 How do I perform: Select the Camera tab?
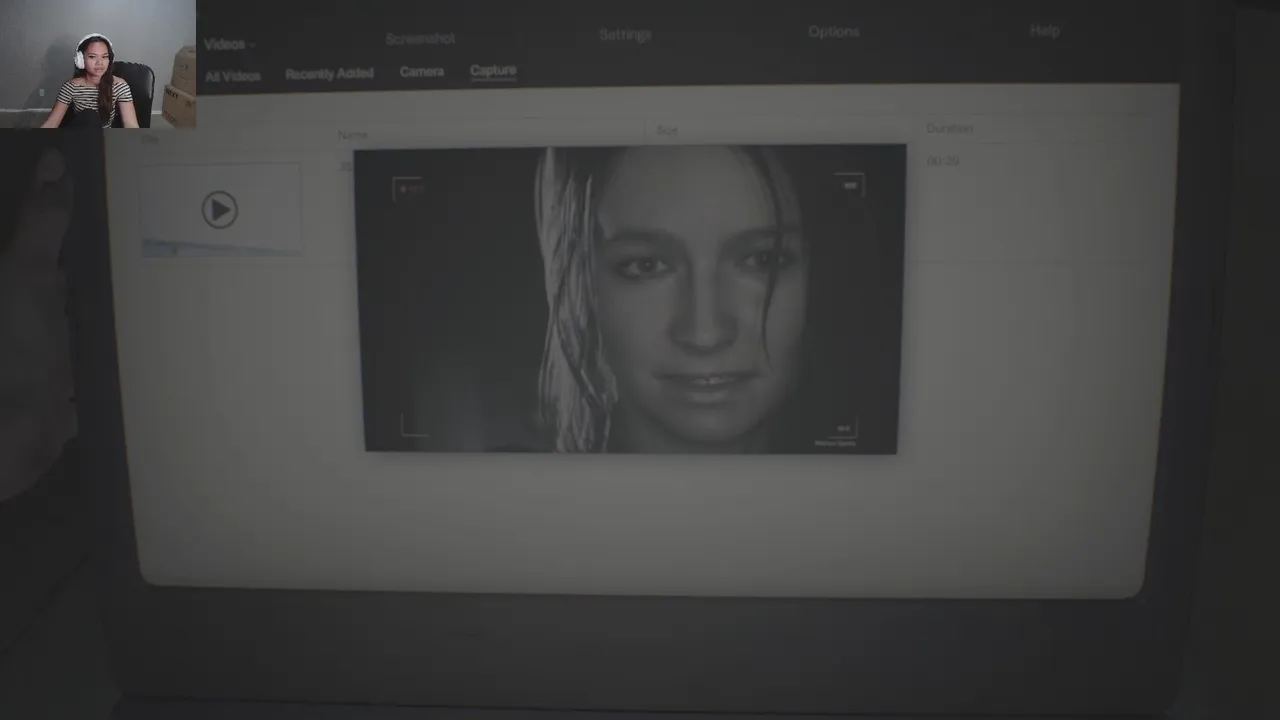coord(421,71)
